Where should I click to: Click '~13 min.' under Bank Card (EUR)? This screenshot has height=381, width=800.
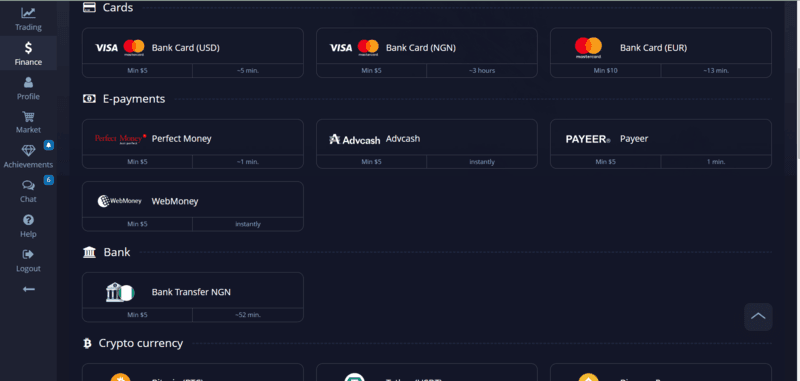click(716, 70)
